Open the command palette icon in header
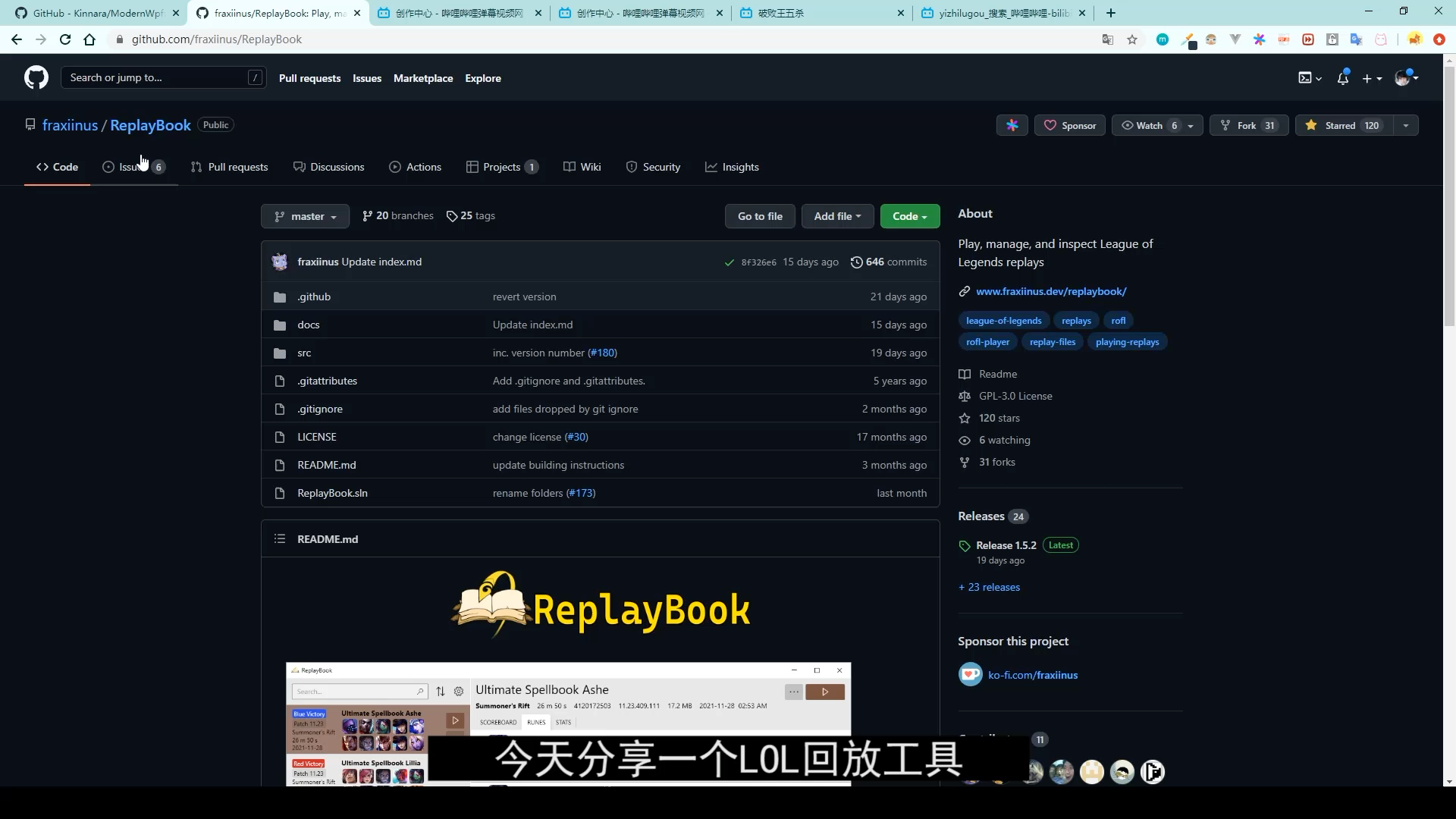This screenshot has height=819, width=1456. tap(1310, 77)
